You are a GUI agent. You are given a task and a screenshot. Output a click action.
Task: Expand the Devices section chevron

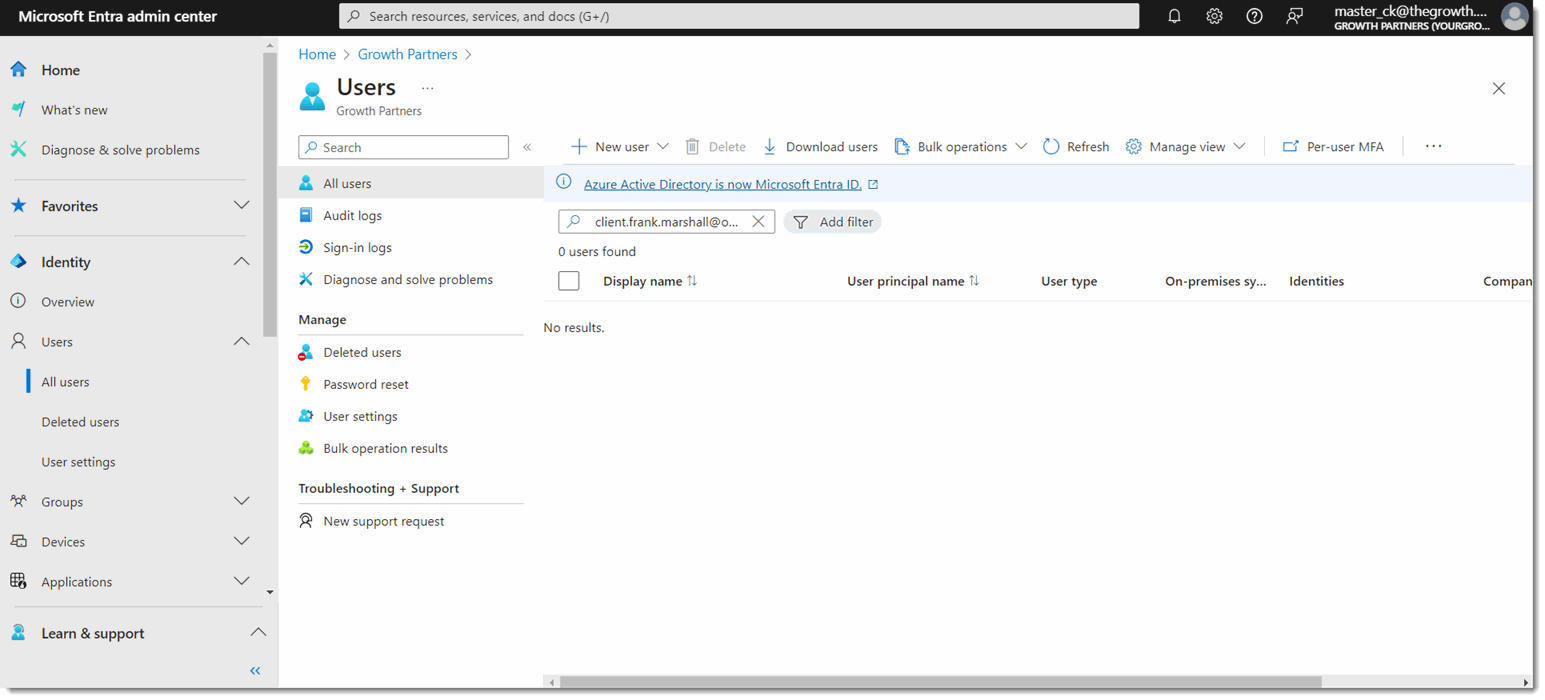coord(241,541)
